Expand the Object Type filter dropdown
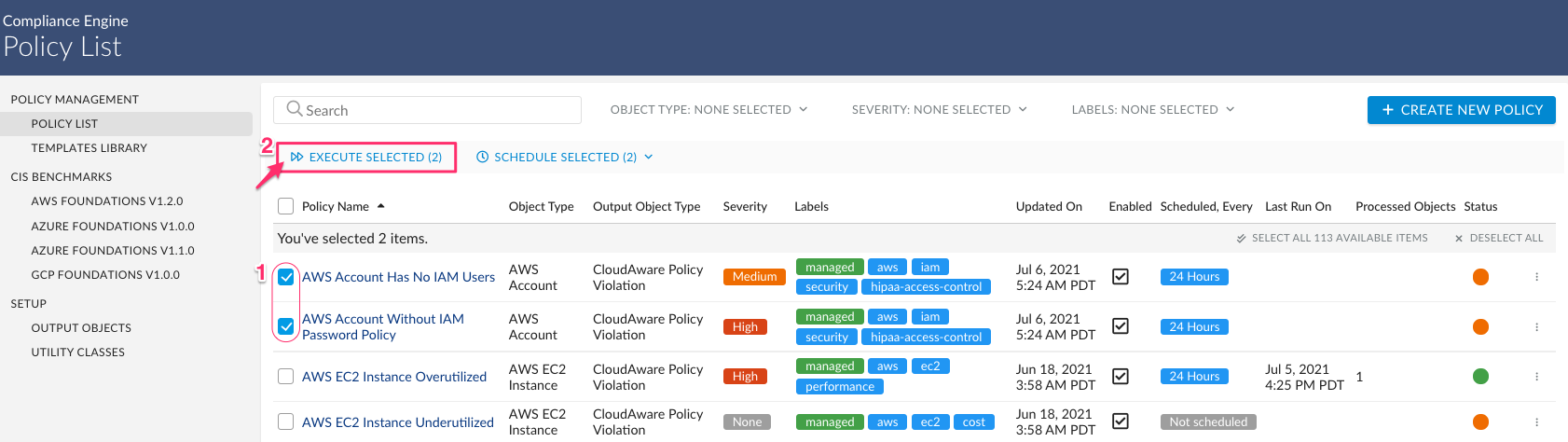Screen dimensions: 1568x442 (708, 110)
